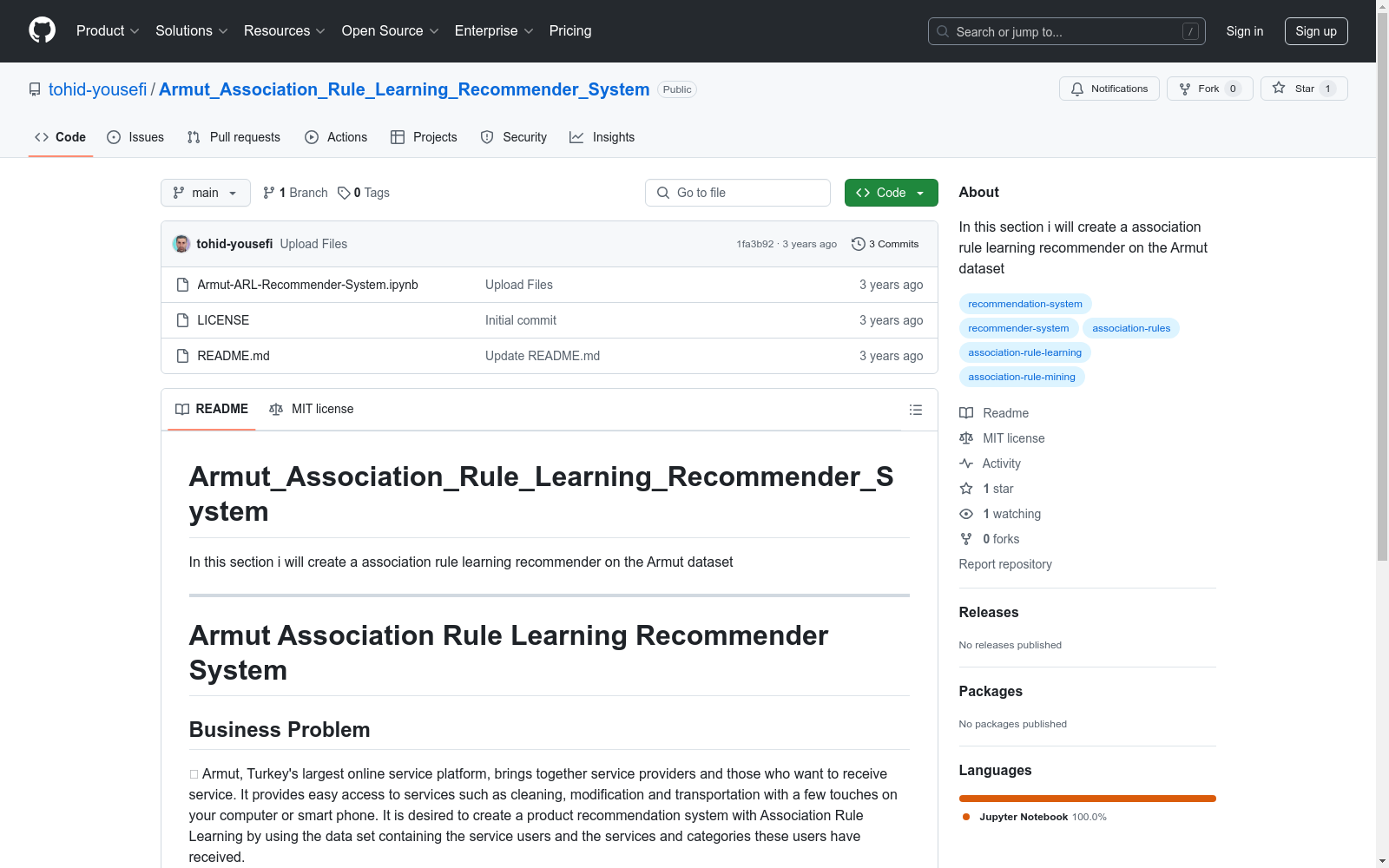Expand the Open Source menu
Screen dimensions: 1389x868
(391, 30)
